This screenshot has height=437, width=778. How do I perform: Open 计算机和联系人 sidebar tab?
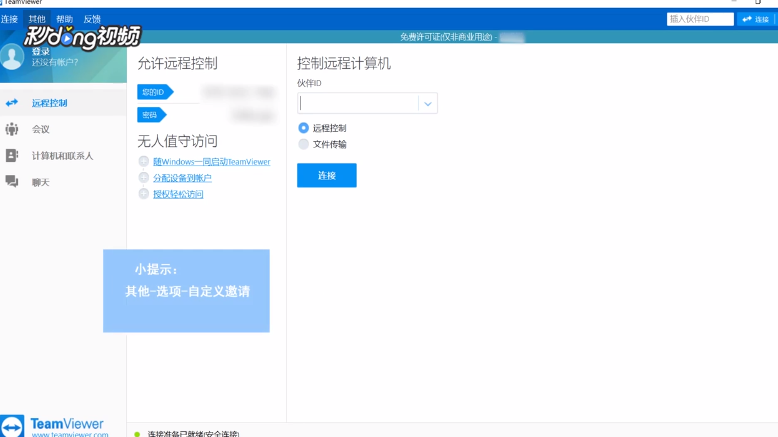(63, 156)
